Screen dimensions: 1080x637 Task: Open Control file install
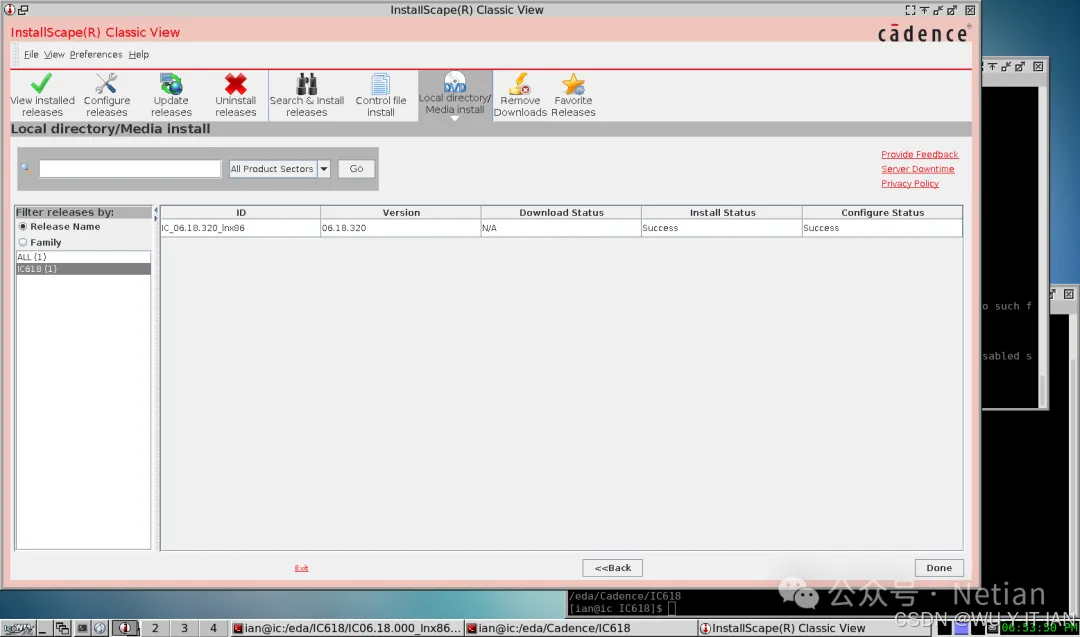point(380,95)
